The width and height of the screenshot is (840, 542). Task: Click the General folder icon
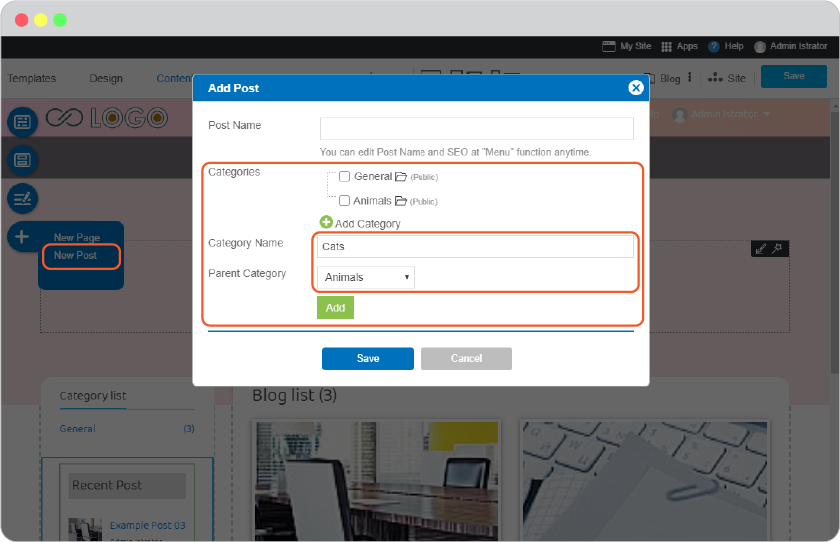(401, 176)
